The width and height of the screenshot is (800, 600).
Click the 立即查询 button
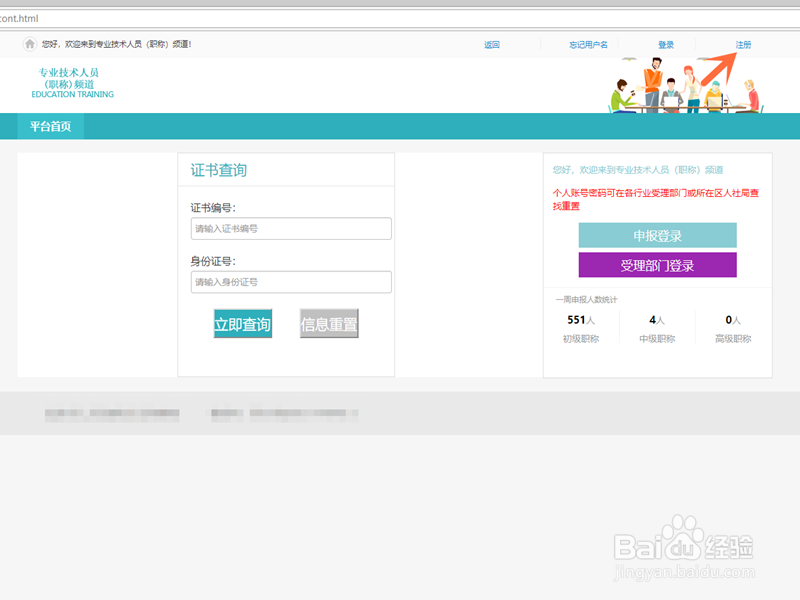pos(242,323)
